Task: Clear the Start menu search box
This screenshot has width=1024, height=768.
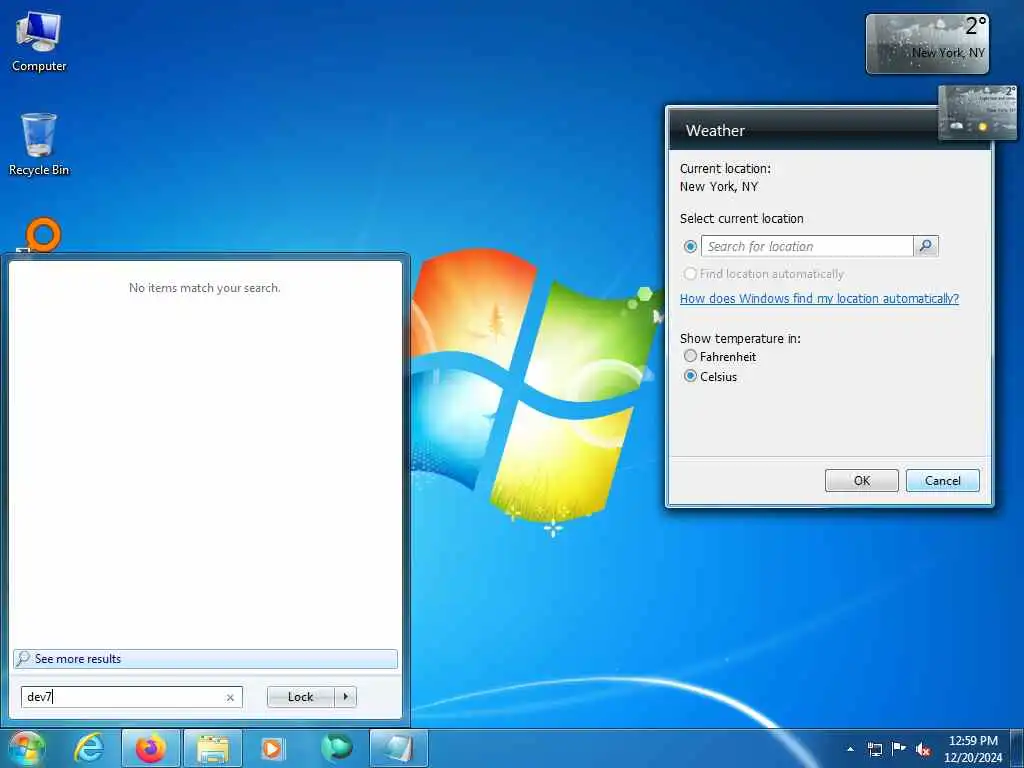Action: tap(230, 697)
